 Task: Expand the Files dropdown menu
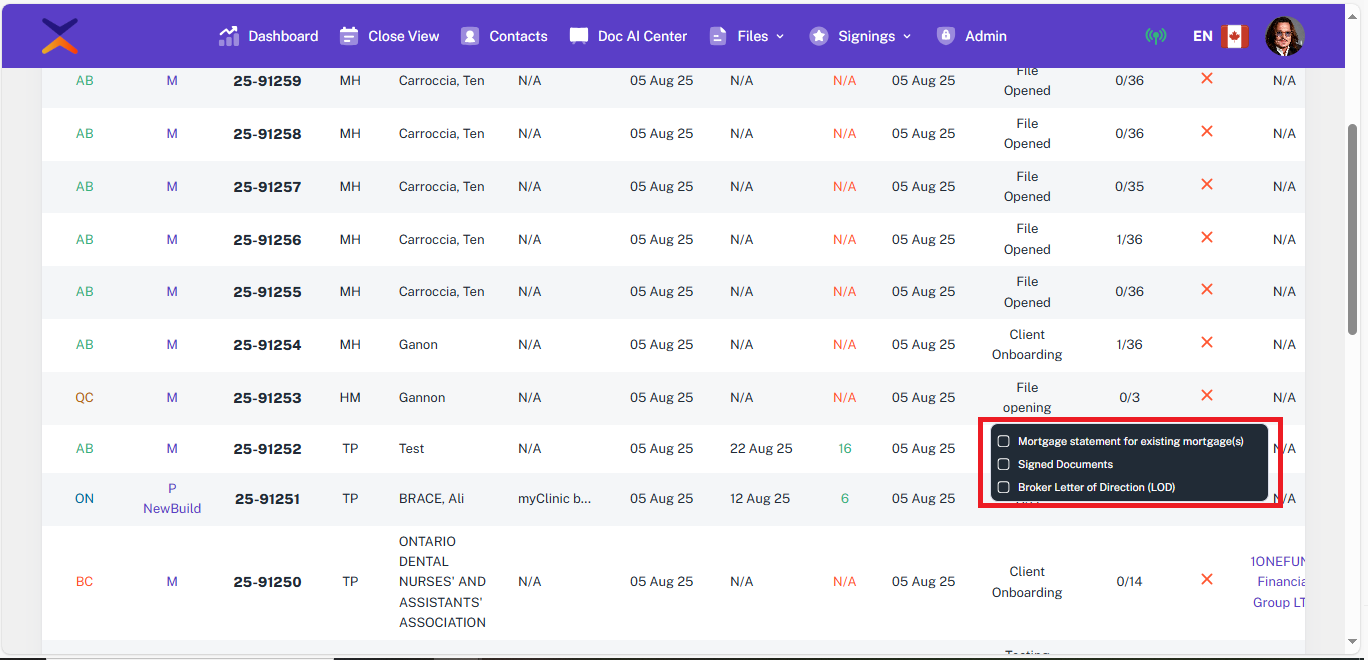coord(747,36)
